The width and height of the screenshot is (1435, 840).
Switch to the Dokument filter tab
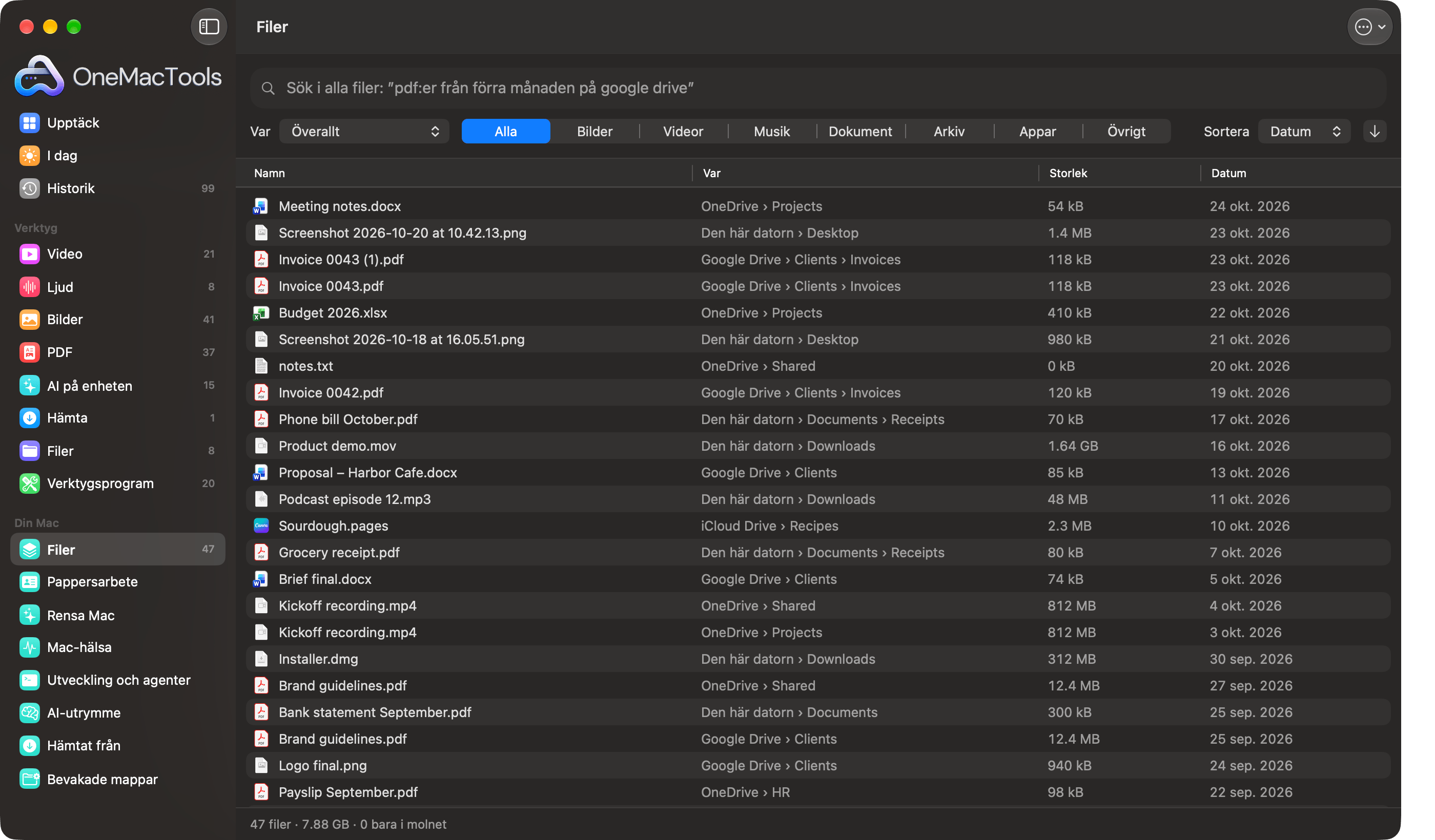click(x=860, y=132)
